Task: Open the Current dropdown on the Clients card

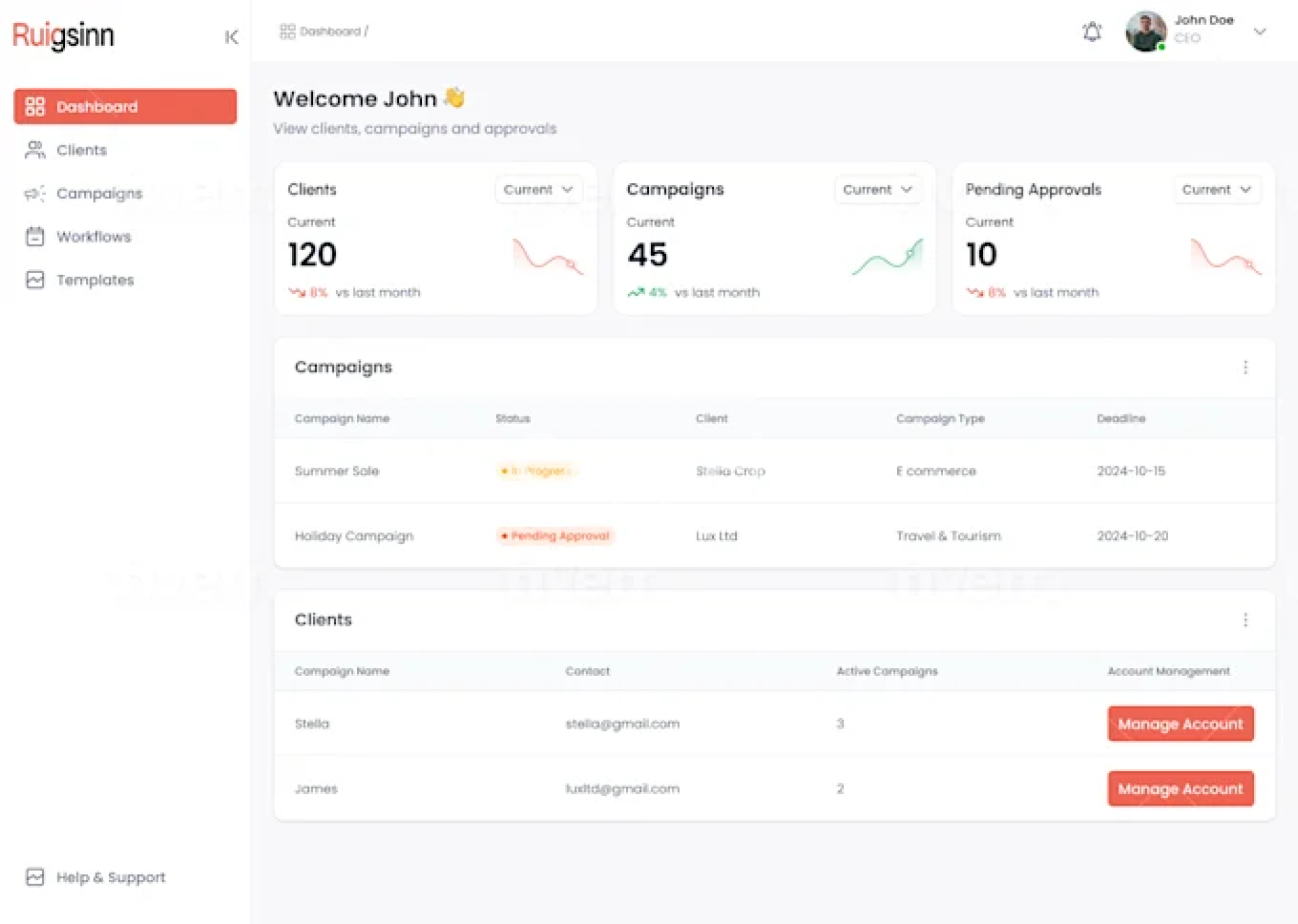Action: click(x=538, y=190)
